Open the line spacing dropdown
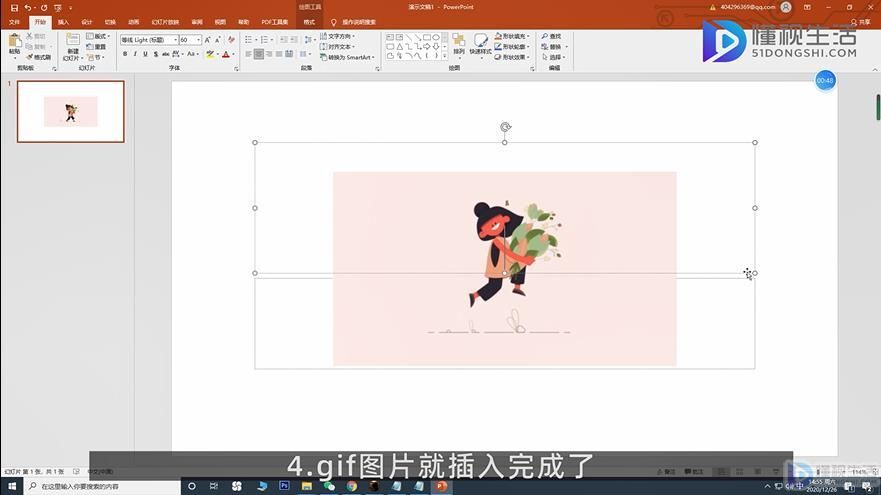 [x=309, y=40]
